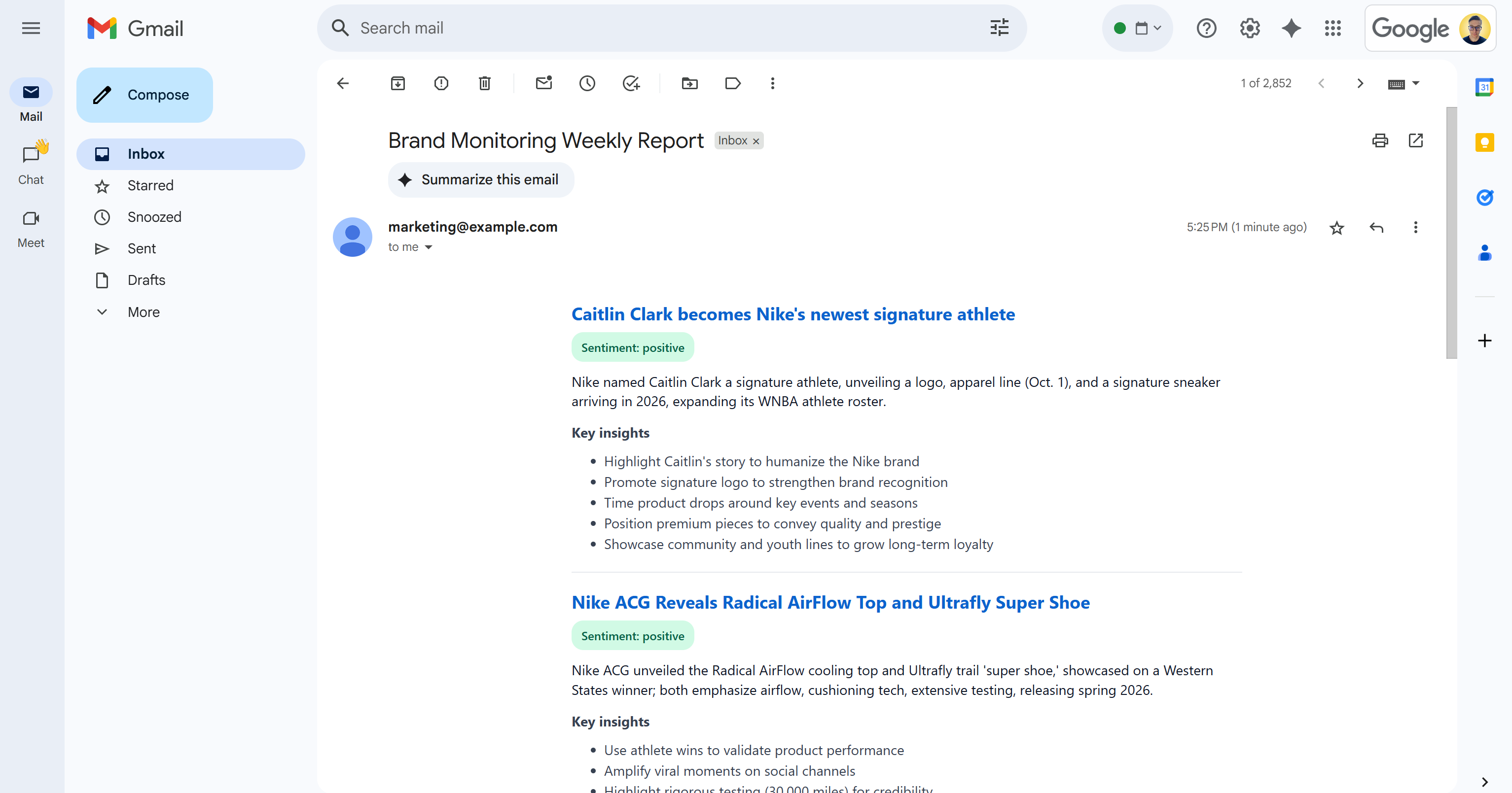Report this email as spam
This screenshot has width=1512, height=793.
(x=441, y=83)
